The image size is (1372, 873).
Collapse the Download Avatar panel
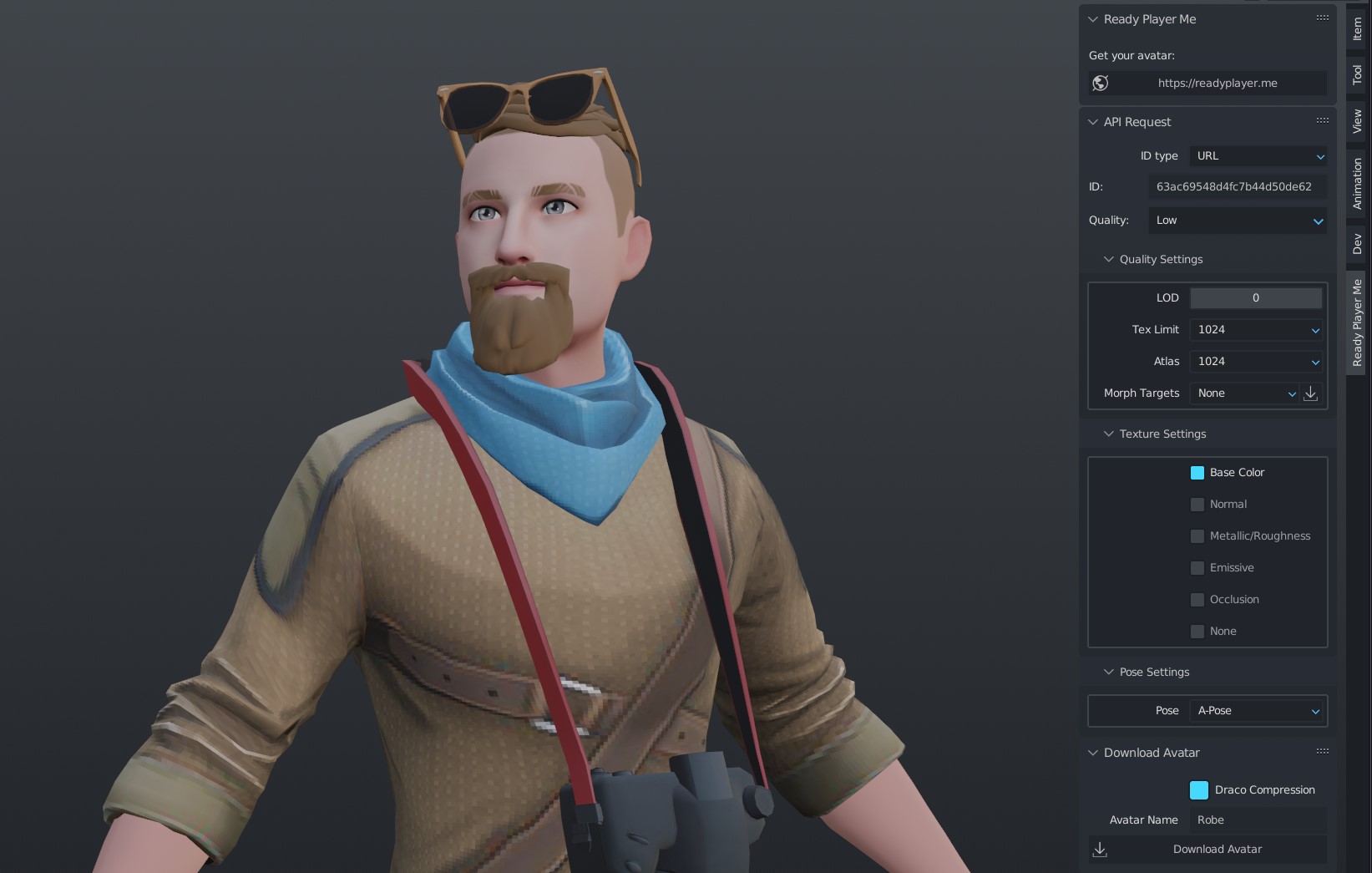click(x=1093, y=753)
